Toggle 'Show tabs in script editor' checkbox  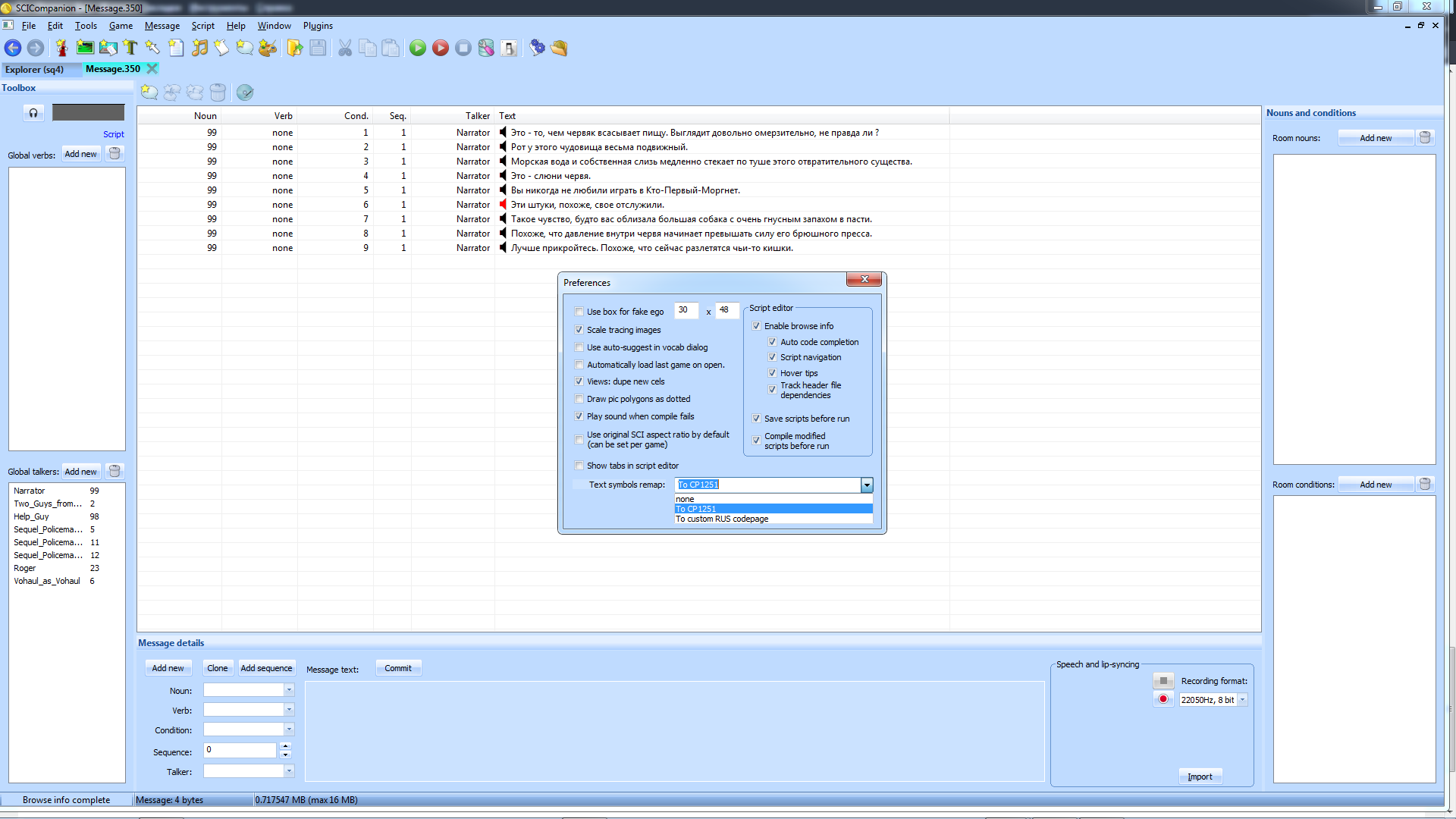[x=579, y=466]
